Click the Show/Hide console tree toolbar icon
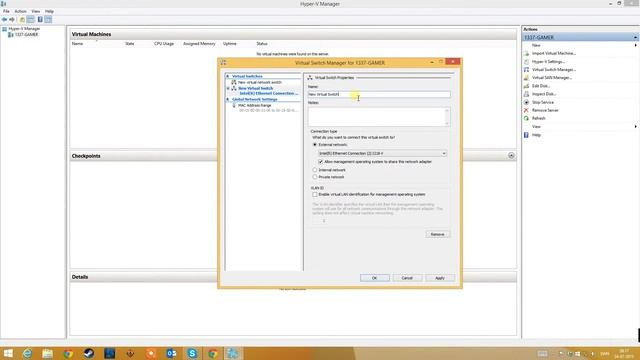Image resolution: width=640 pixels, height=360 pixels. click(x=31, y=20)
